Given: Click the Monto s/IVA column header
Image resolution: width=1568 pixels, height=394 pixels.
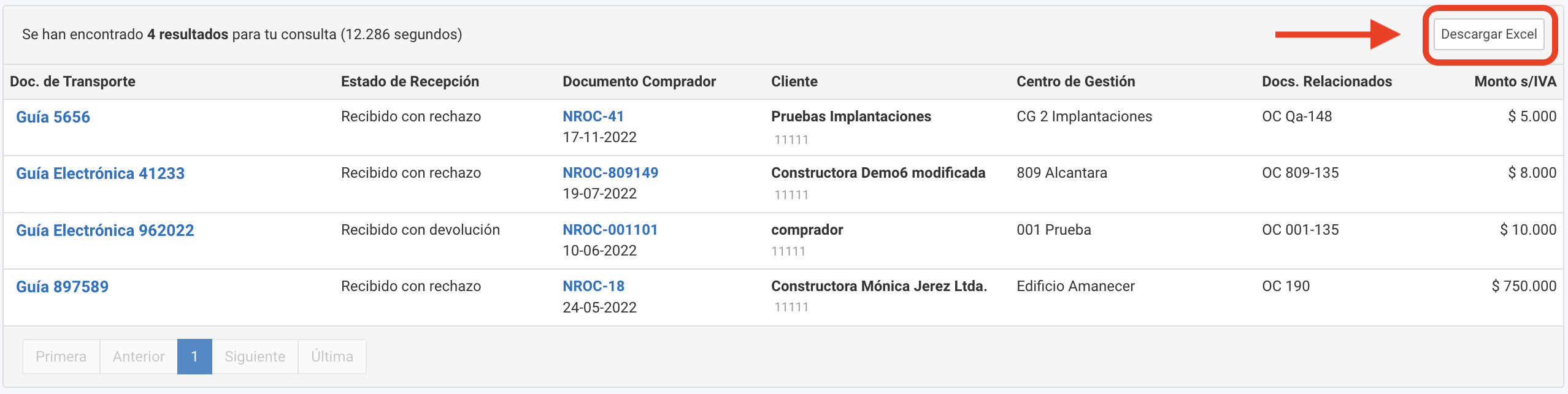Looking at the screenshot, I should point(1515,81).
